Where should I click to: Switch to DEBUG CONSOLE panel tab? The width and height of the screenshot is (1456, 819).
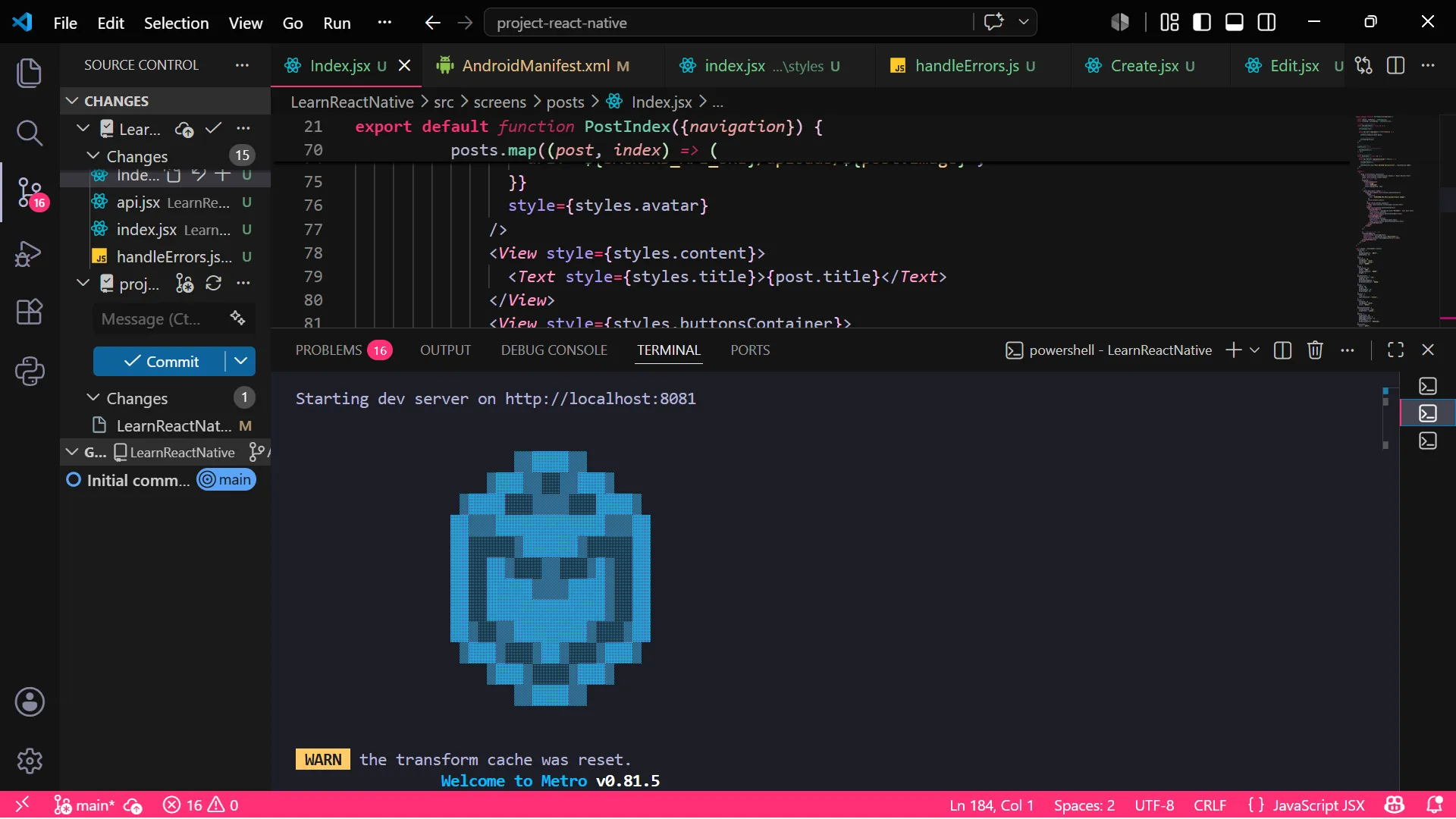pyautogui.click(x=554, y=350)
